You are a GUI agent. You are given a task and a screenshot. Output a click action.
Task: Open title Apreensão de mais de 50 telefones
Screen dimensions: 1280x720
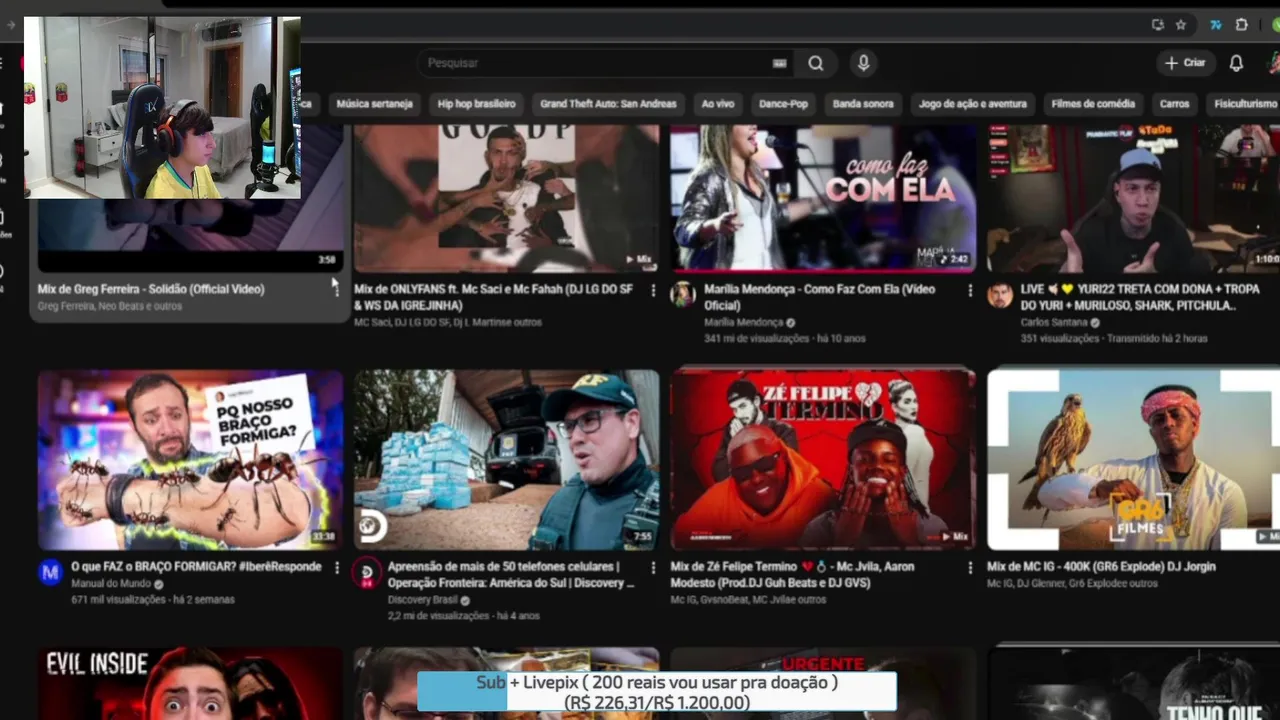[511, 575]
